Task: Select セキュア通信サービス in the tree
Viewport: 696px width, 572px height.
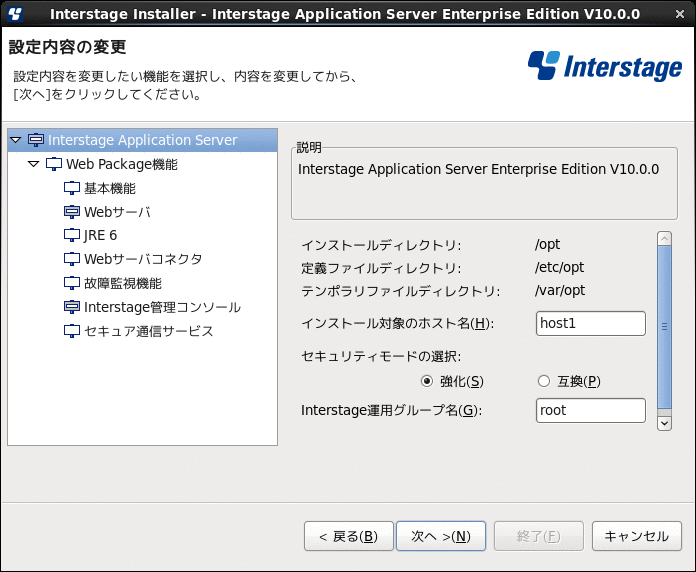Action: click(x=149, y=331)
